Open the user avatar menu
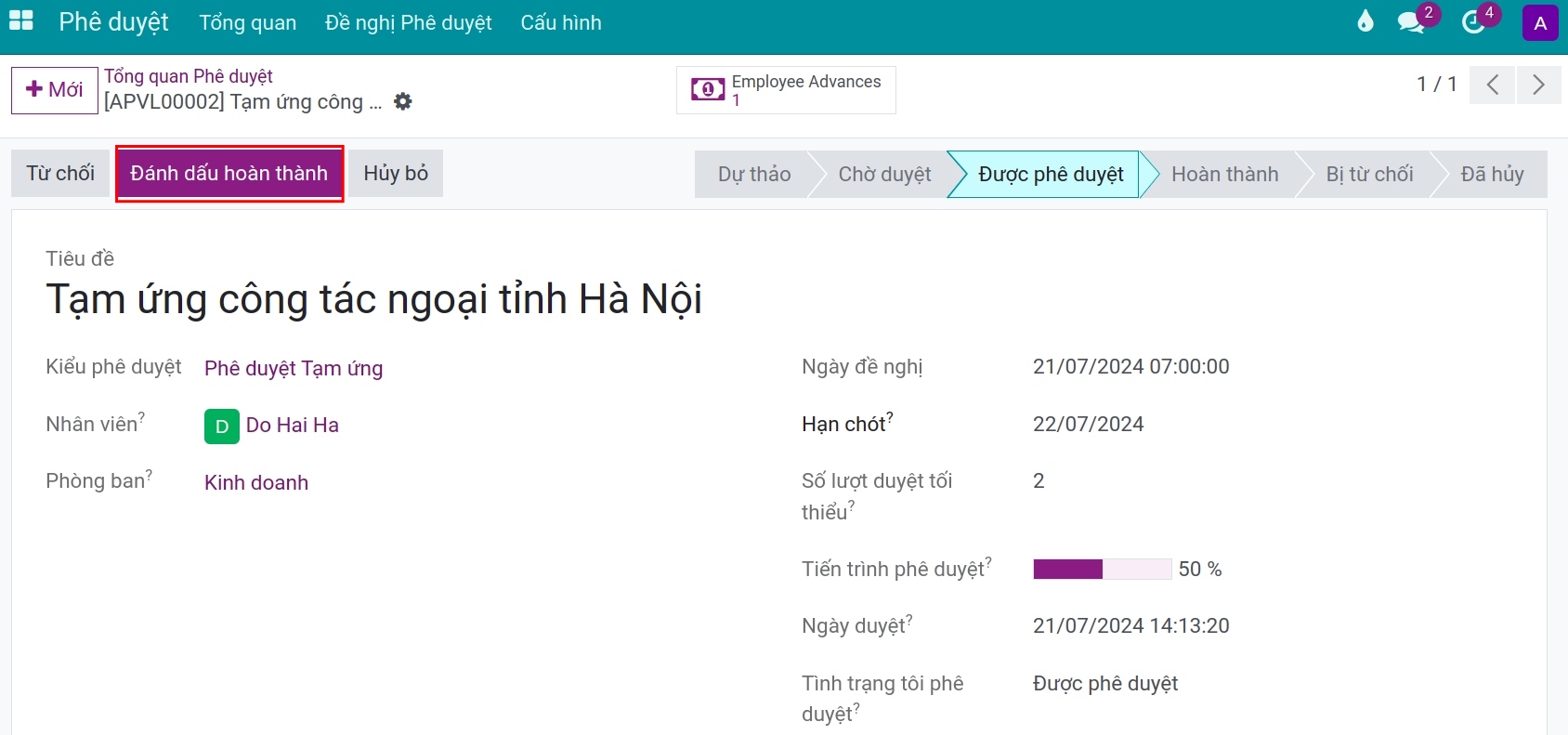This screenshot has width=1568, height=735. pos(1540,23)
